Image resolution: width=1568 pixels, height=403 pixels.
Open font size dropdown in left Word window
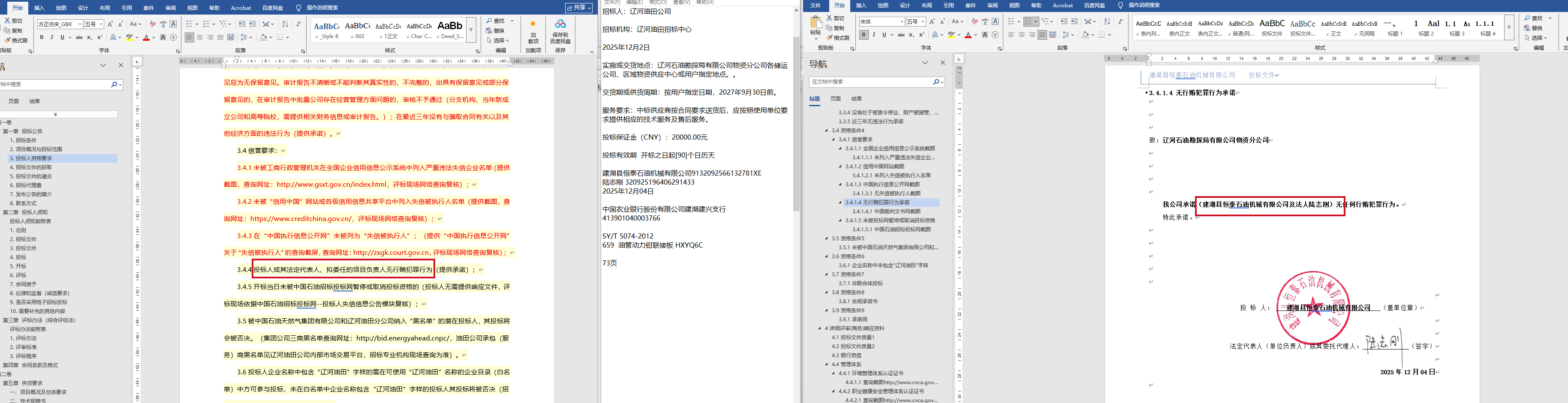click(x=100, y=24)
